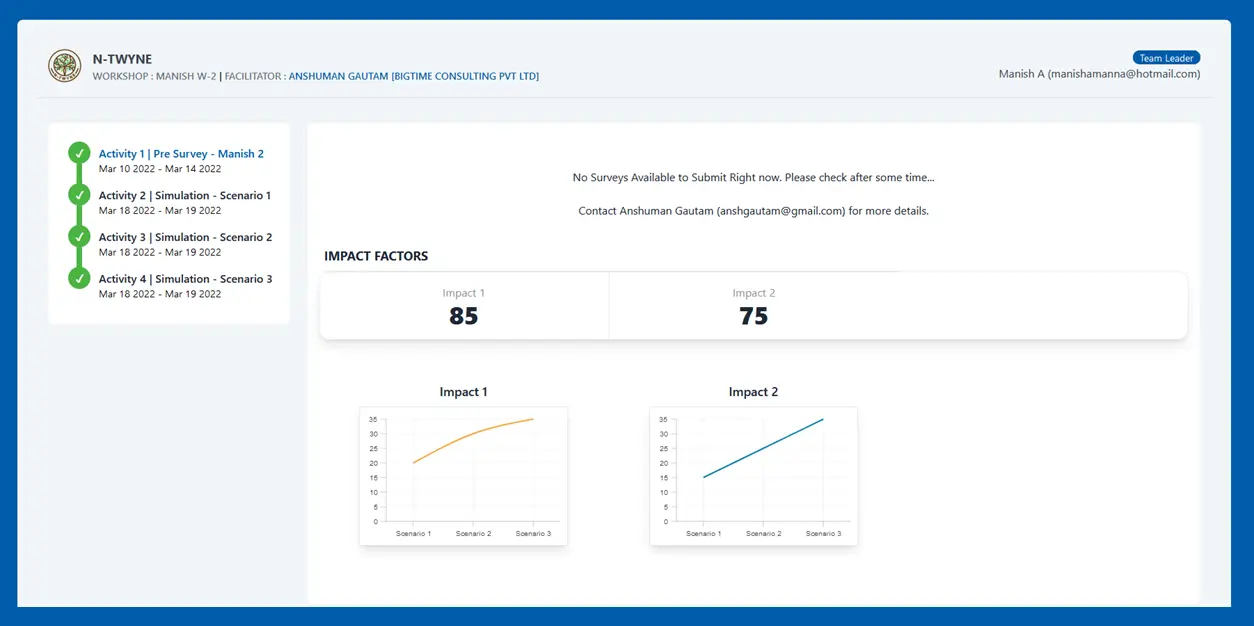Click the green checkmark for Activity 4
1254x626 pixels.
click(79, 278)
